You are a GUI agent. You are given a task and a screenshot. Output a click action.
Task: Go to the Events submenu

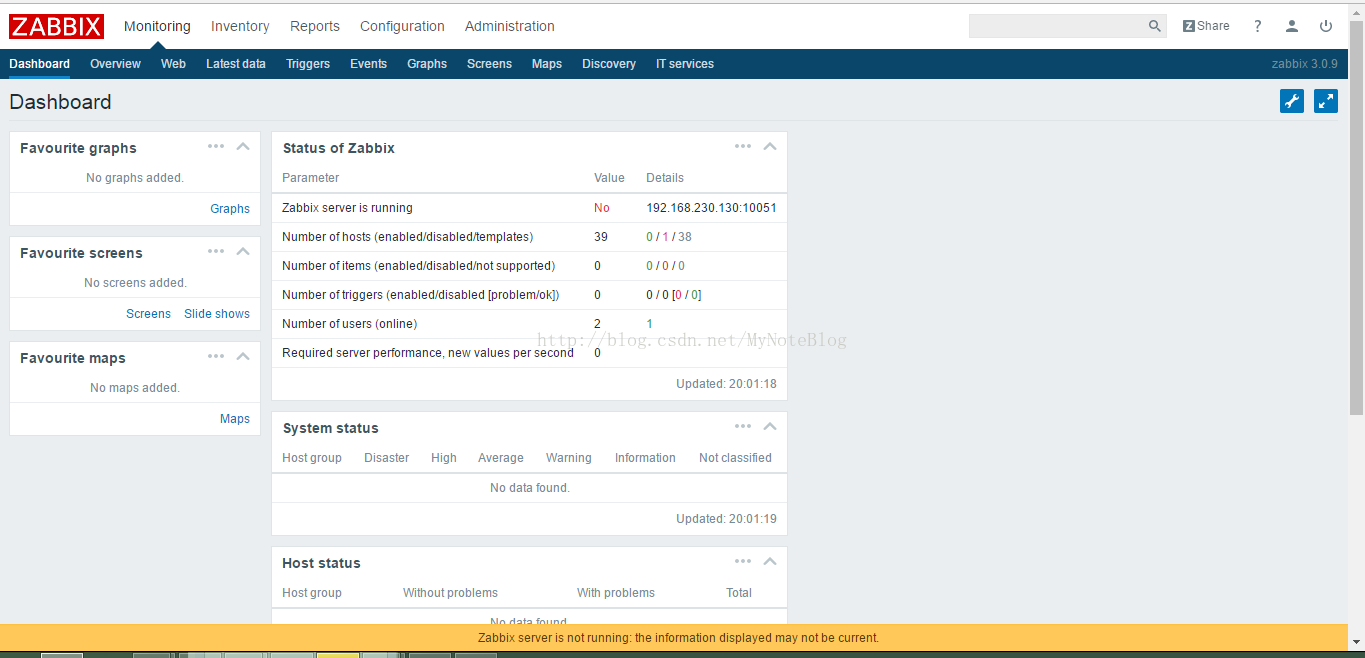(x=368, y=64)
